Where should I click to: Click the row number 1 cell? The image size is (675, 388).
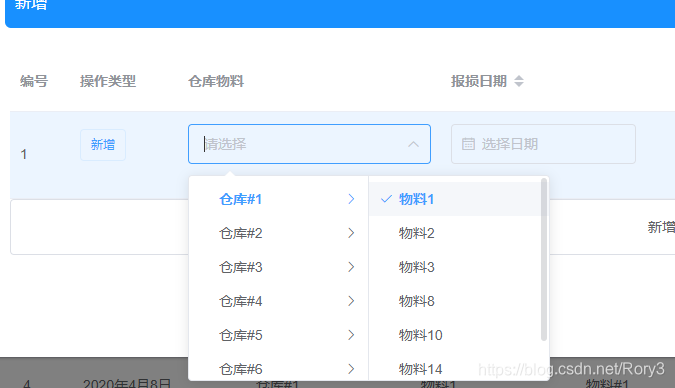click(x=24, y=154)
